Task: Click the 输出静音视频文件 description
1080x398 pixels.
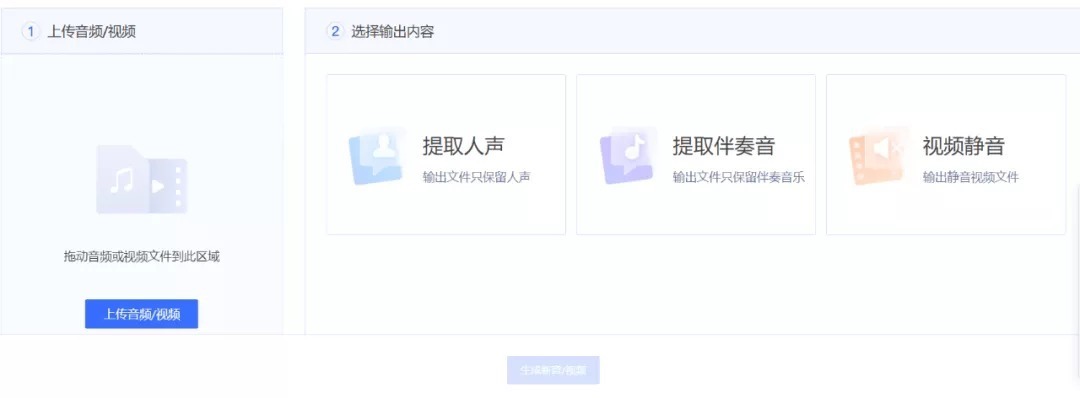Action: click(x=970, y=177)
